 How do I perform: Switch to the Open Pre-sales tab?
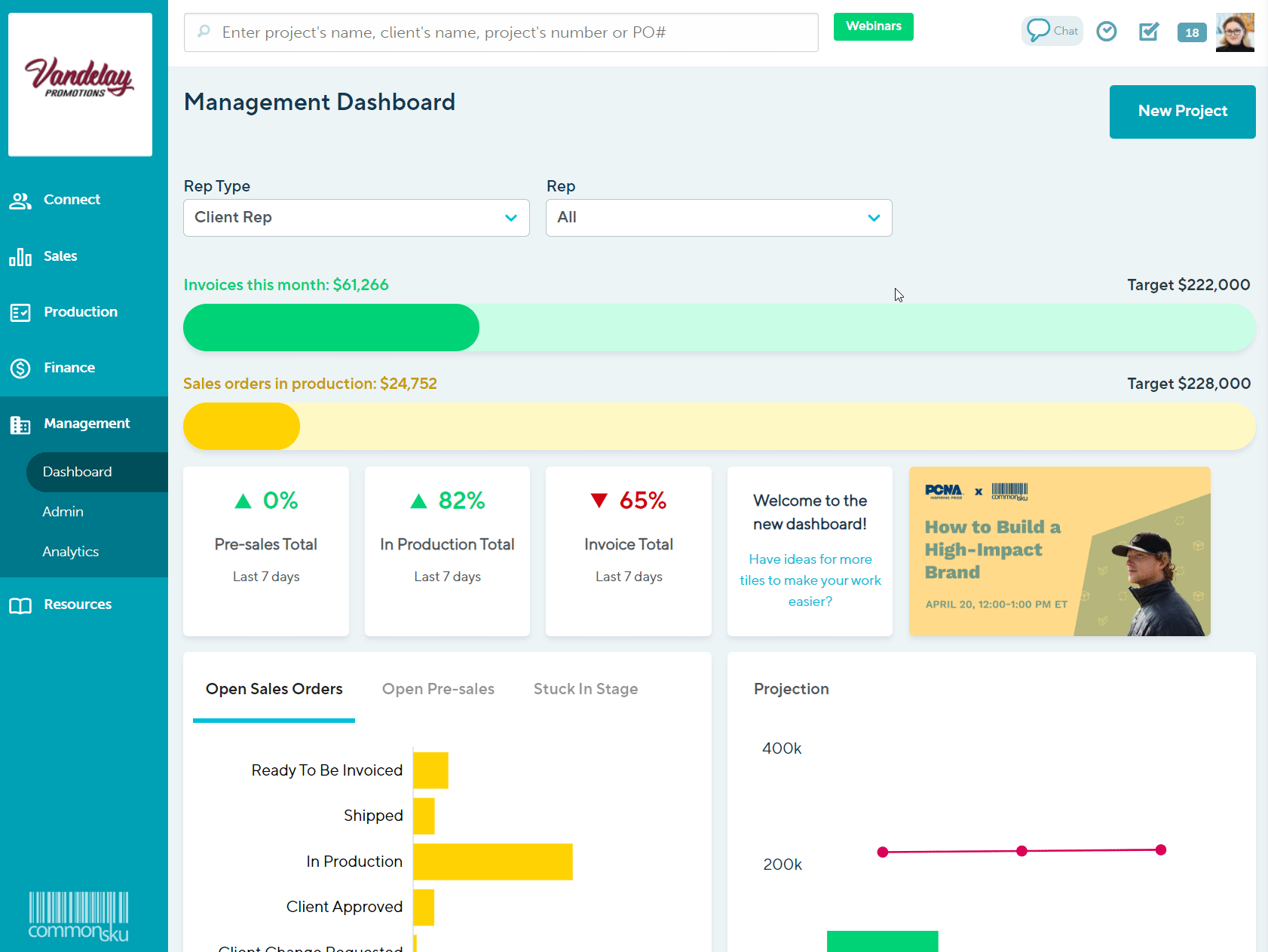[x=438, y=689]
